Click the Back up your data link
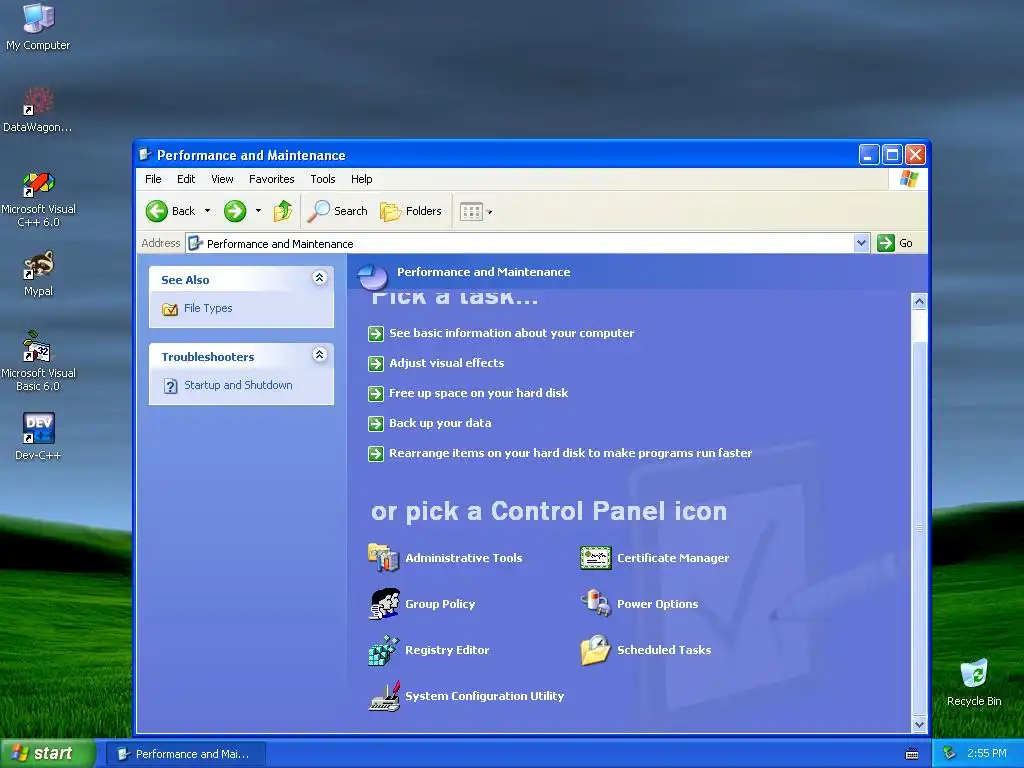The image size is (1024, 768). [440, 423]
